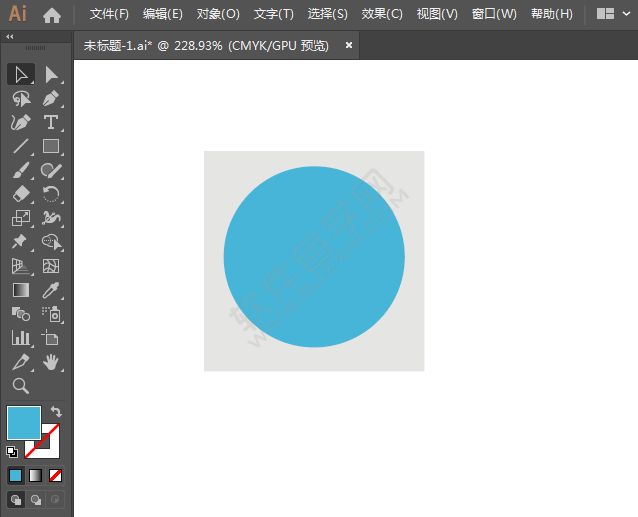
Task: Pick the Lasso tool
Action: (21, 98)
